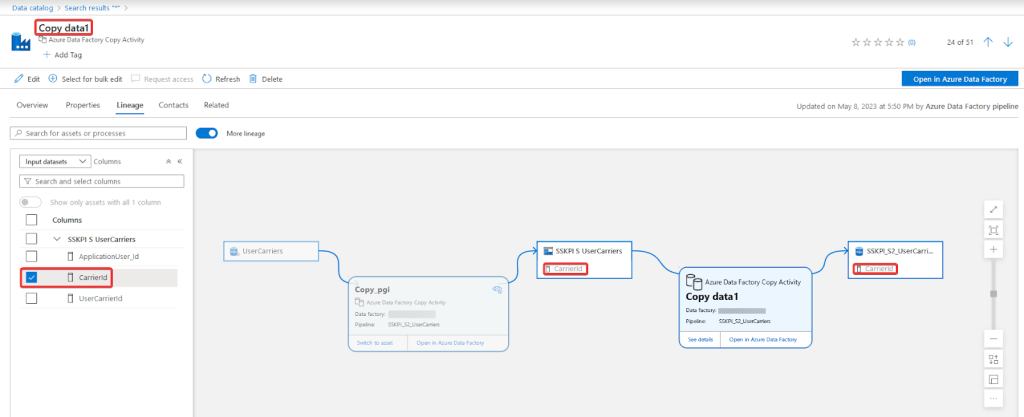The image size is (1024, 417).
Task: Click Open in Azure Data Factory button
Action: [x=958, y=79]
